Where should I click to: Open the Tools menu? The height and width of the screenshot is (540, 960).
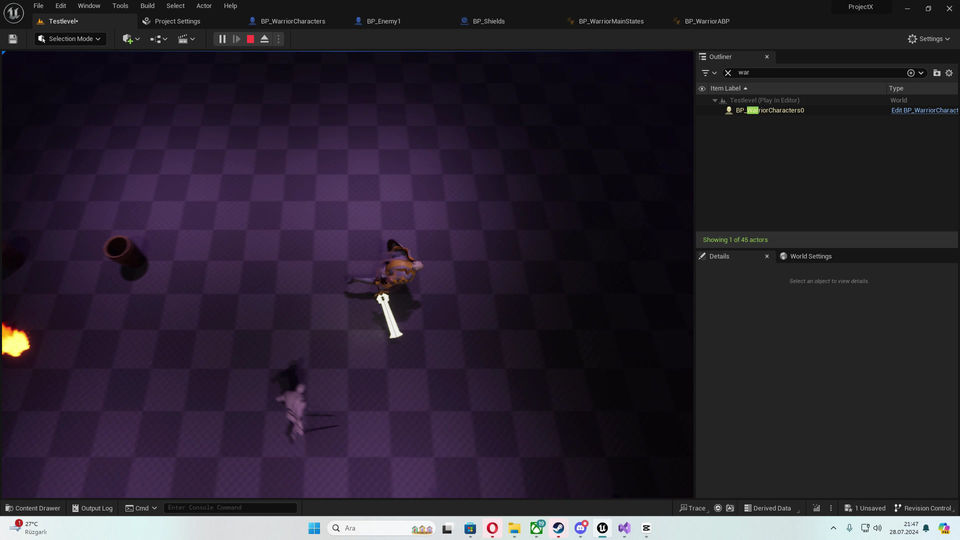click(x=120, y=6)
